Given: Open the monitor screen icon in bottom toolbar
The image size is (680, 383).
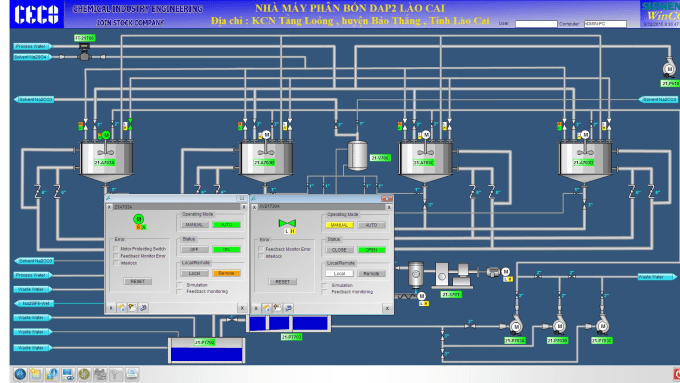Looking at the screenshot, I should pyautogui.click(x=68, y=374).
